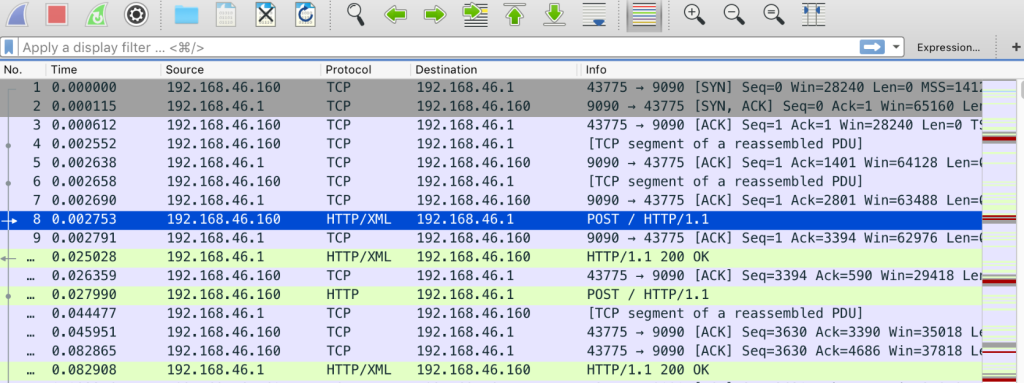The height and width of the screenshot is (383, 1024).
Task: Go back in packet history with the left arrow
Action: tap(396, 14)
